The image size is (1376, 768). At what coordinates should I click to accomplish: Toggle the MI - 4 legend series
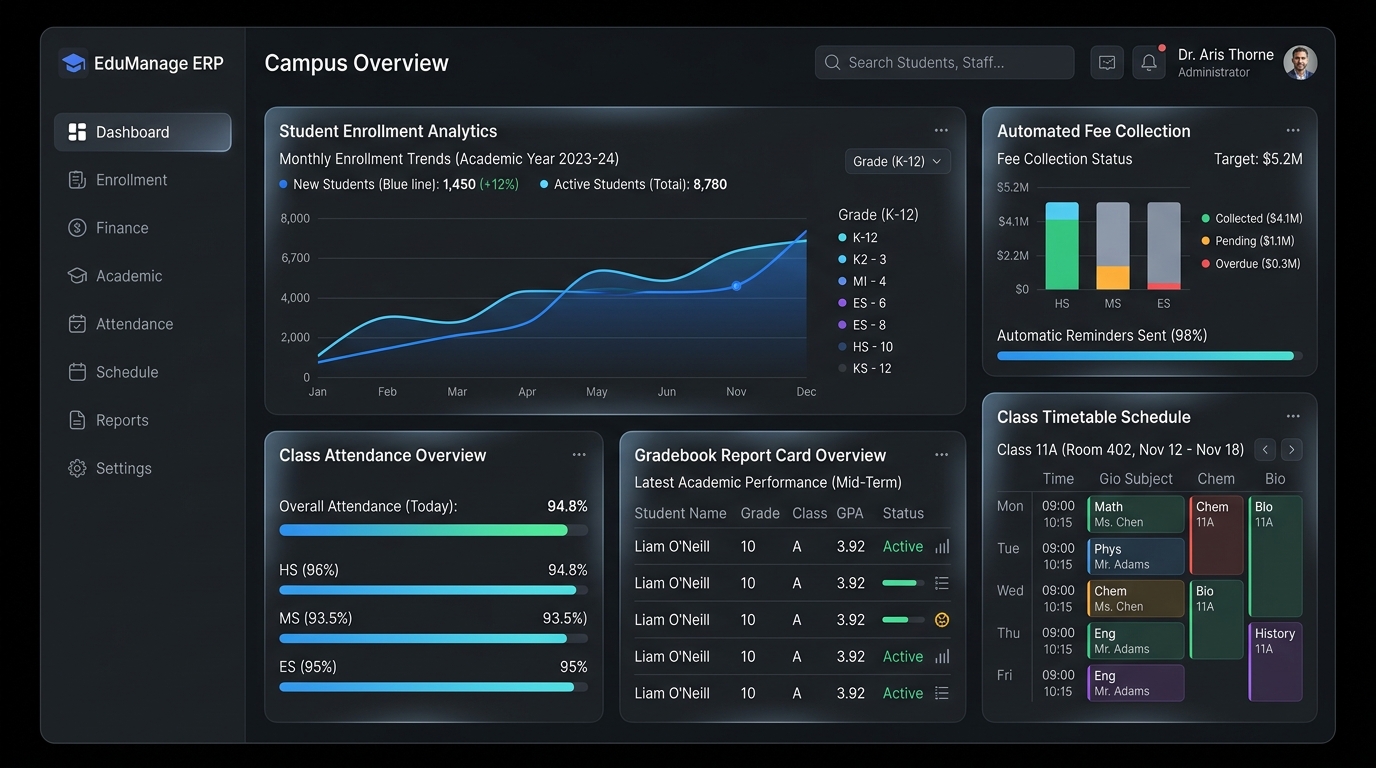862,282
